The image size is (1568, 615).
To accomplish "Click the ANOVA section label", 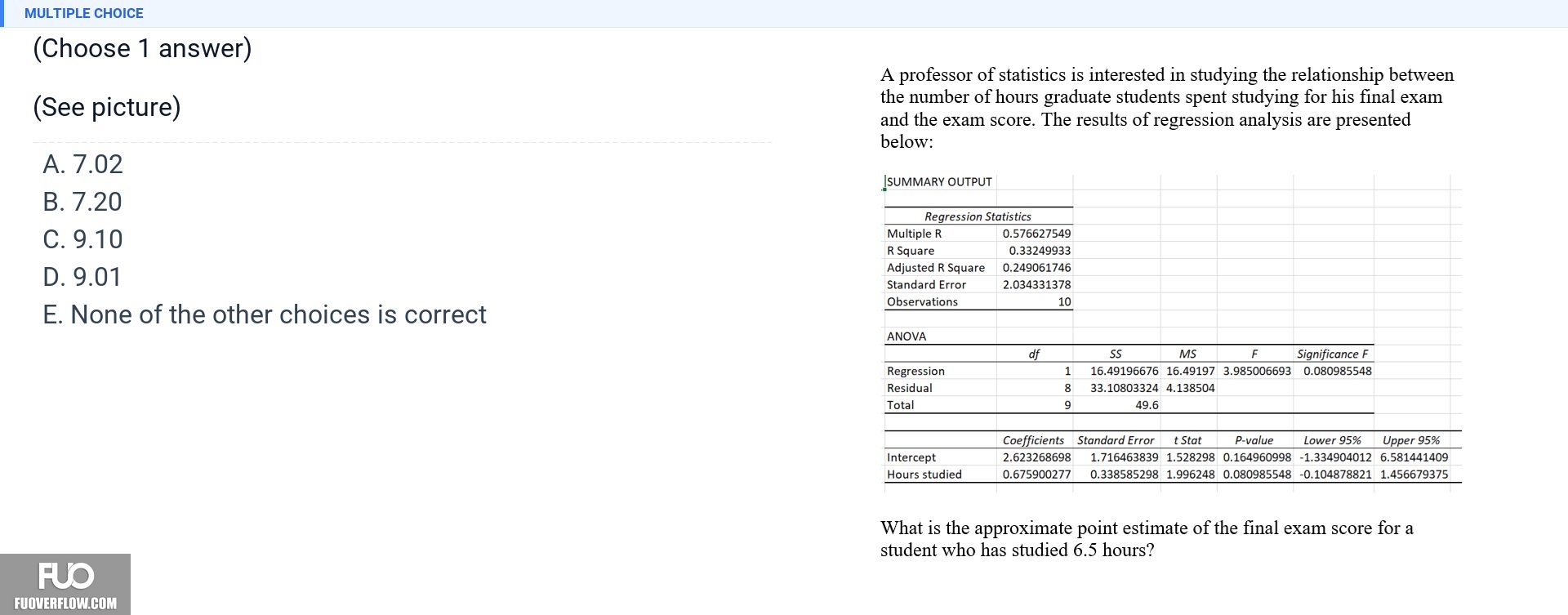I will click(x=906, y=336).
